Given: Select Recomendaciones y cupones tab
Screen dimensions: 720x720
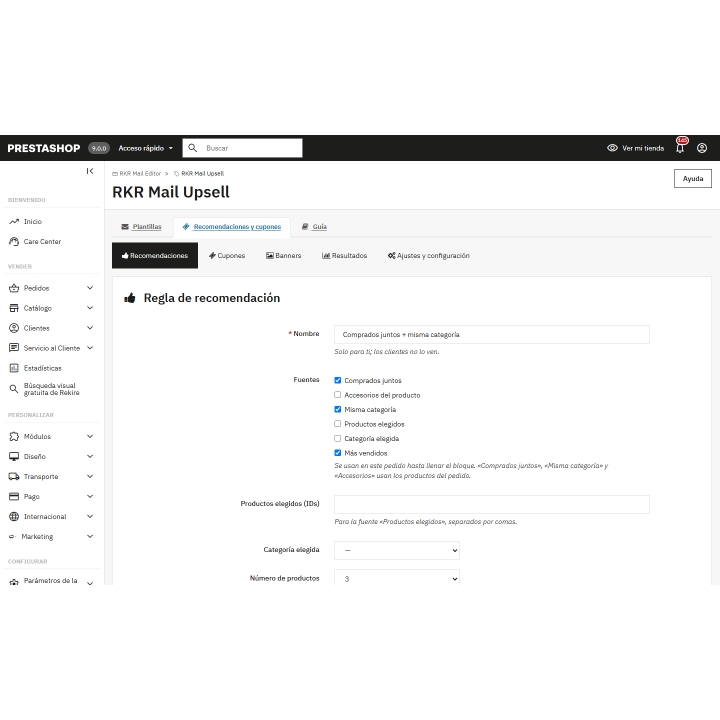Looking at the screenshot, I should click(232, 227).
